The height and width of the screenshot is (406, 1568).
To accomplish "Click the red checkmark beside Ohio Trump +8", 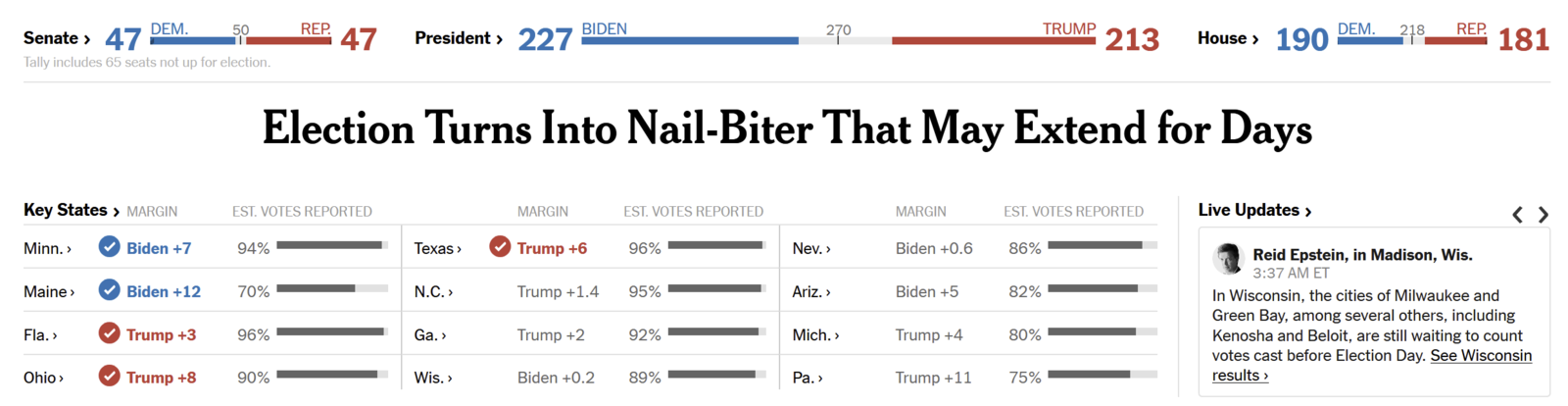I will 109,377.
